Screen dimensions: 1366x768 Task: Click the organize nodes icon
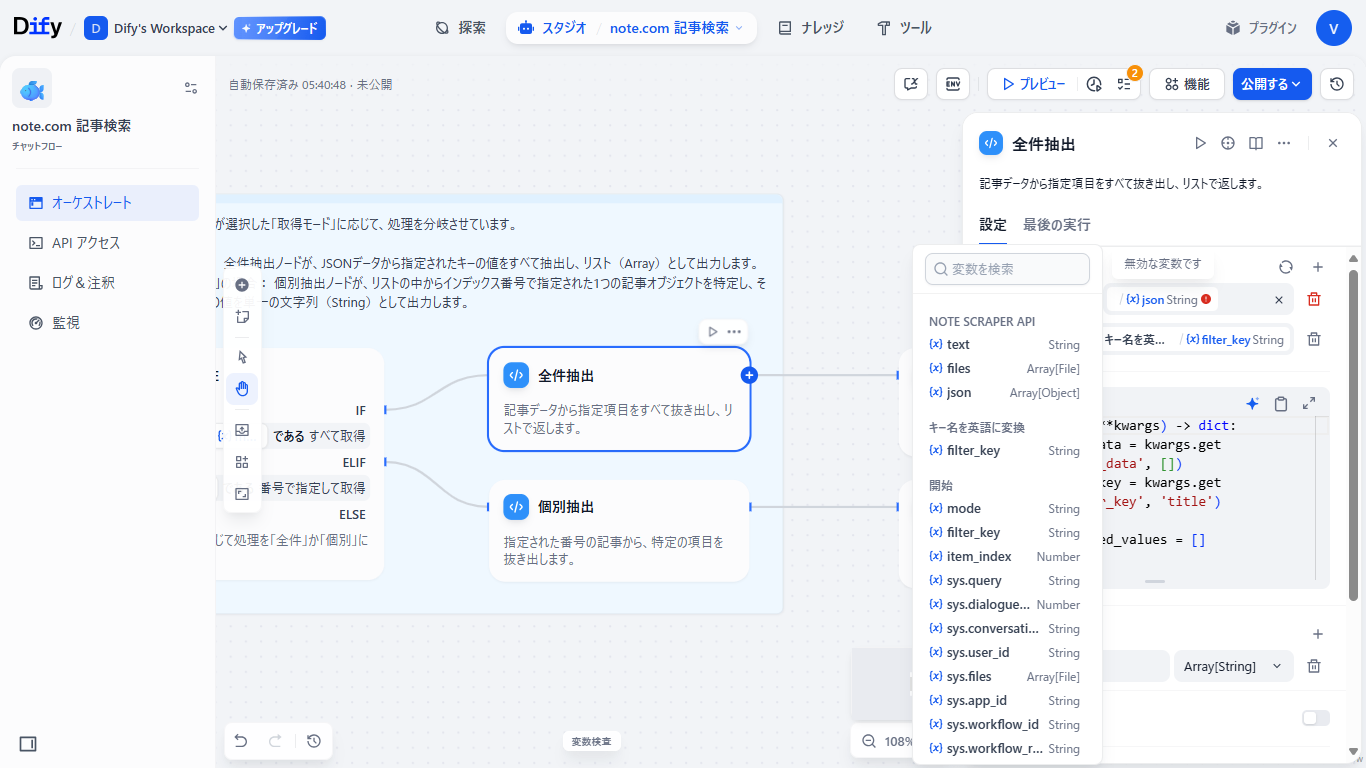242,462
